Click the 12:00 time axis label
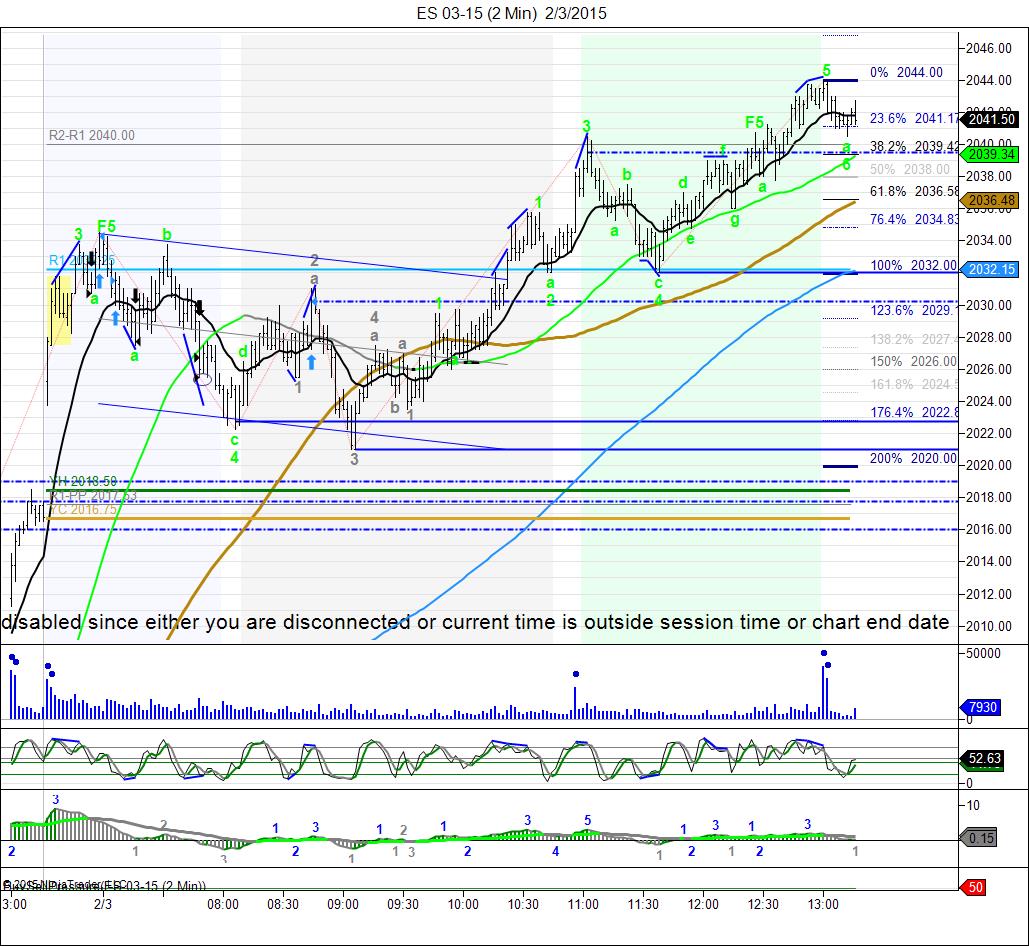1029x946 pixels. [x=703, y=905]
